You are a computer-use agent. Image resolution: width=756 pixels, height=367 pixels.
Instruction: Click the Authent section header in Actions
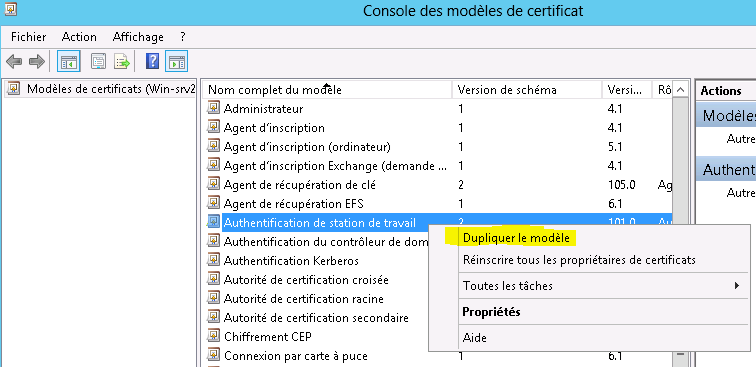tap(726, 170)
